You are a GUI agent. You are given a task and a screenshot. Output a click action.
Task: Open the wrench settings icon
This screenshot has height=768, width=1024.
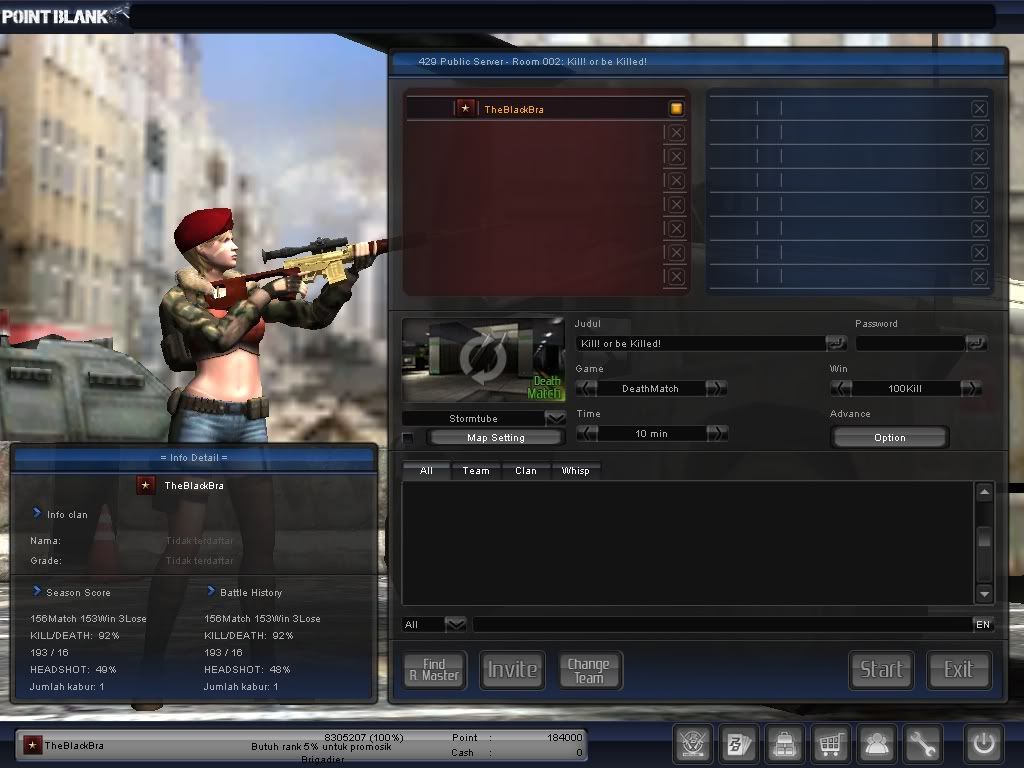coord(922,743)
